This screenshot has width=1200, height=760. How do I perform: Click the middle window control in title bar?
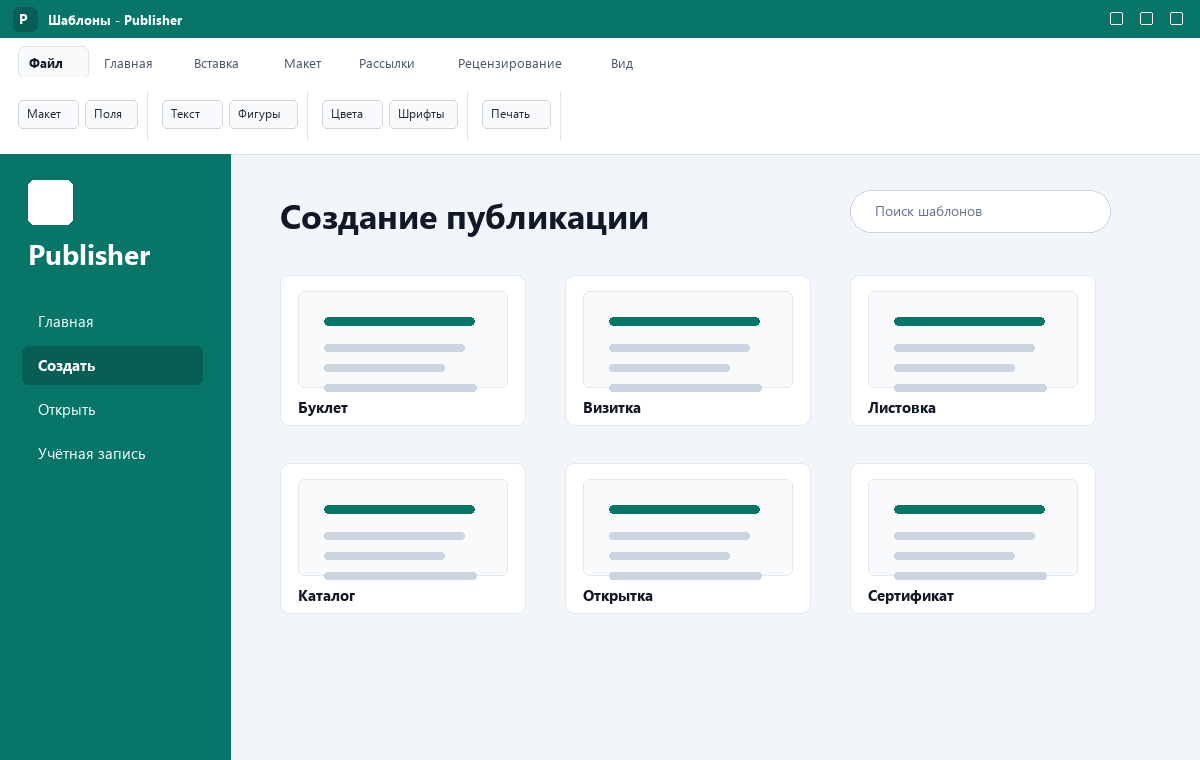[x=1147, y=19]
